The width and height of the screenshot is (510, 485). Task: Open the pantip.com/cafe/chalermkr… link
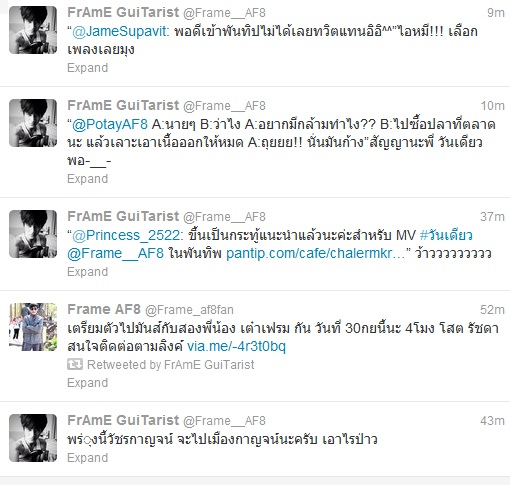tap(315, 254)
